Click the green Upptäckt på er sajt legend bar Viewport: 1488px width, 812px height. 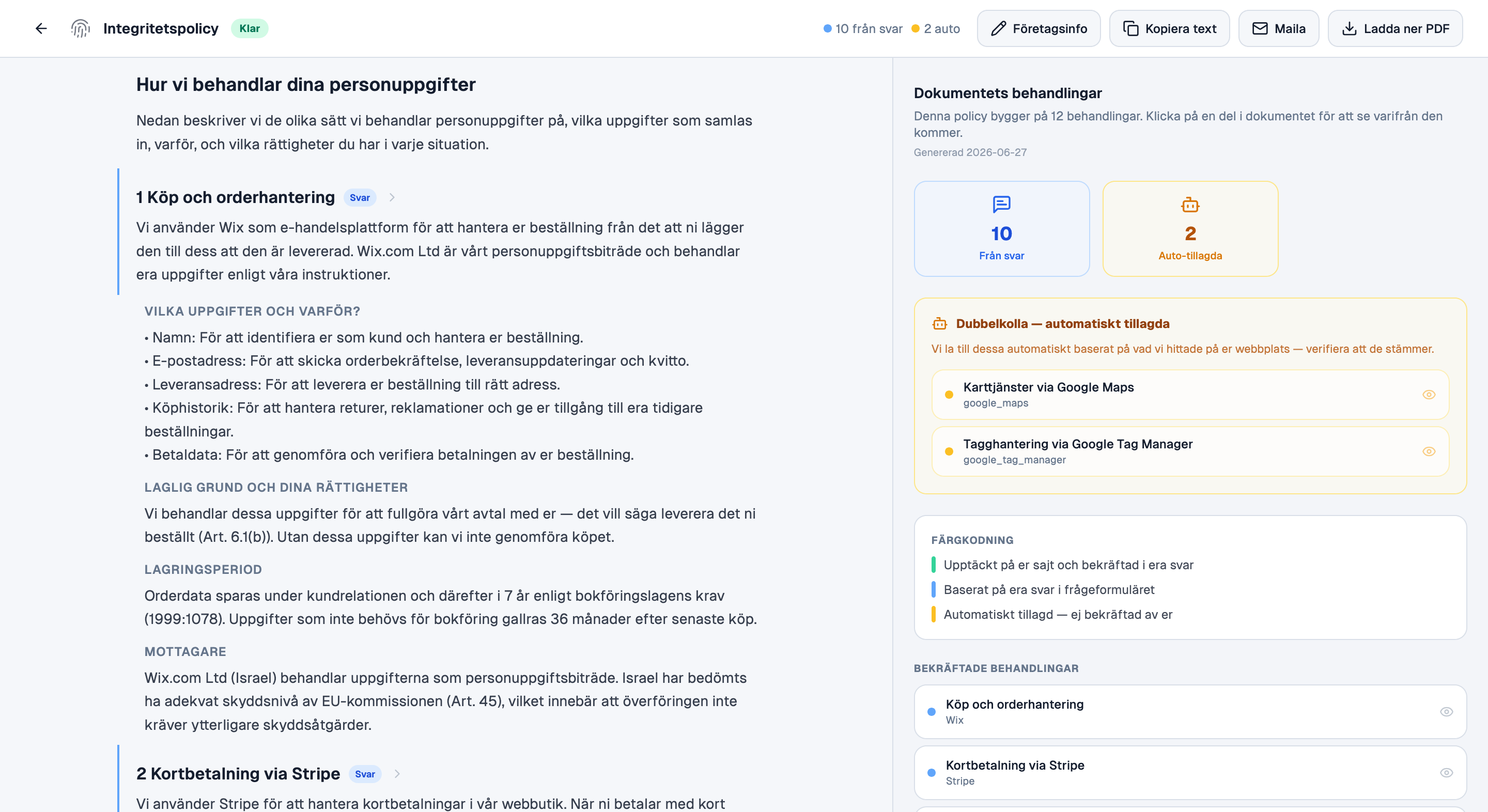[934, 565]
